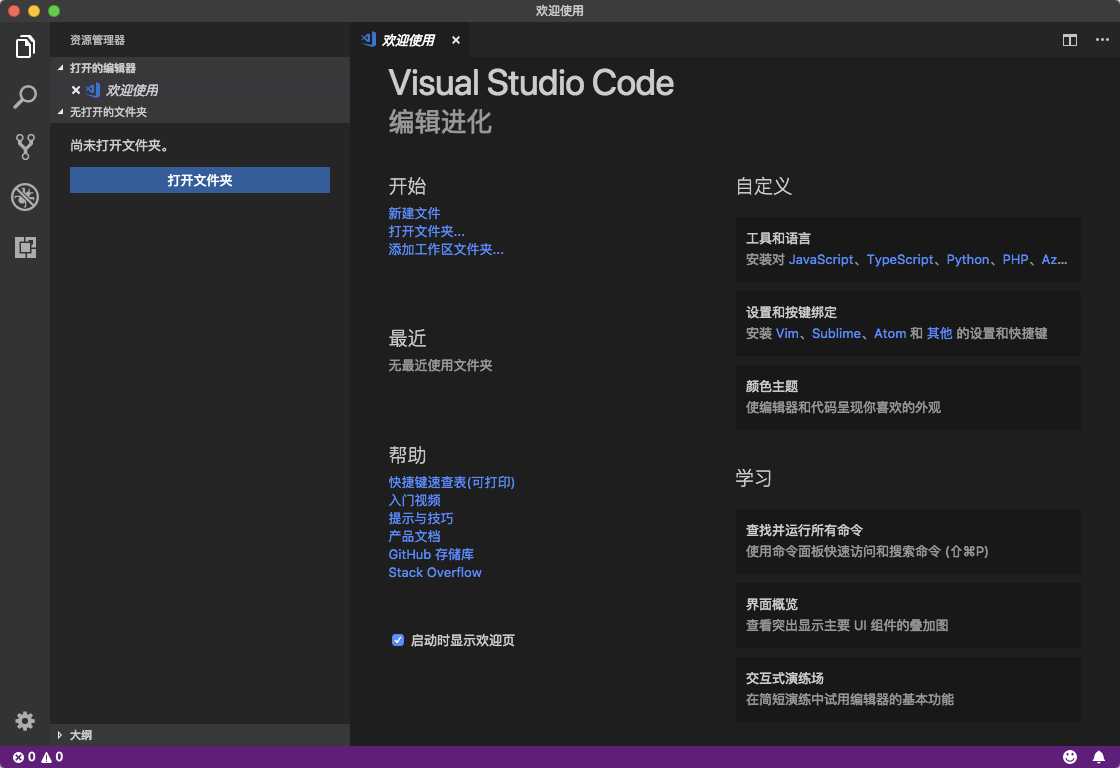Viewport: 1120px width, 768px height.
Task: Open the Extensions view icon
Action: tap(25, 247)
